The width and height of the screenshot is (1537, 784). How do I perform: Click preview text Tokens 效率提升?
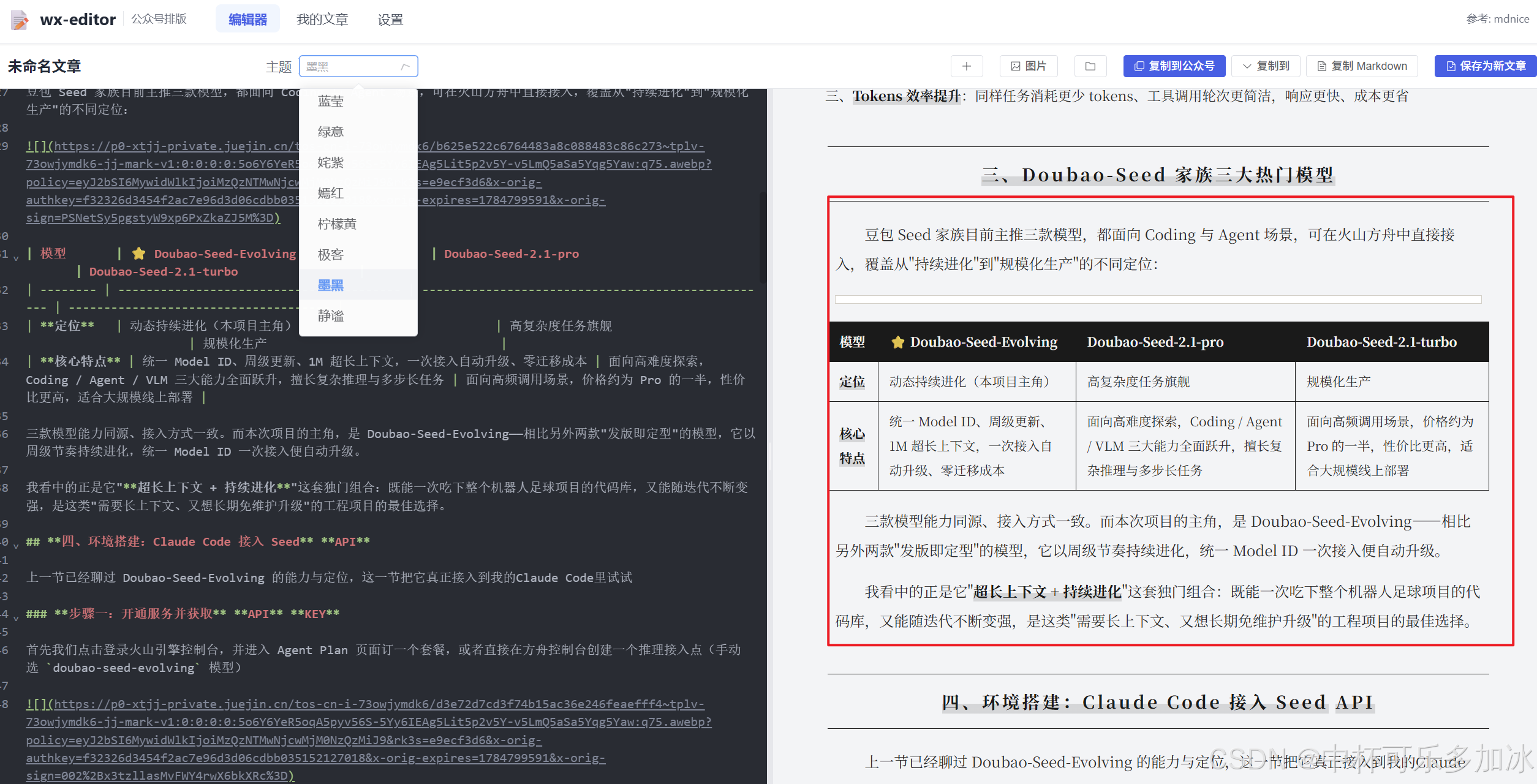coord(907,96)
